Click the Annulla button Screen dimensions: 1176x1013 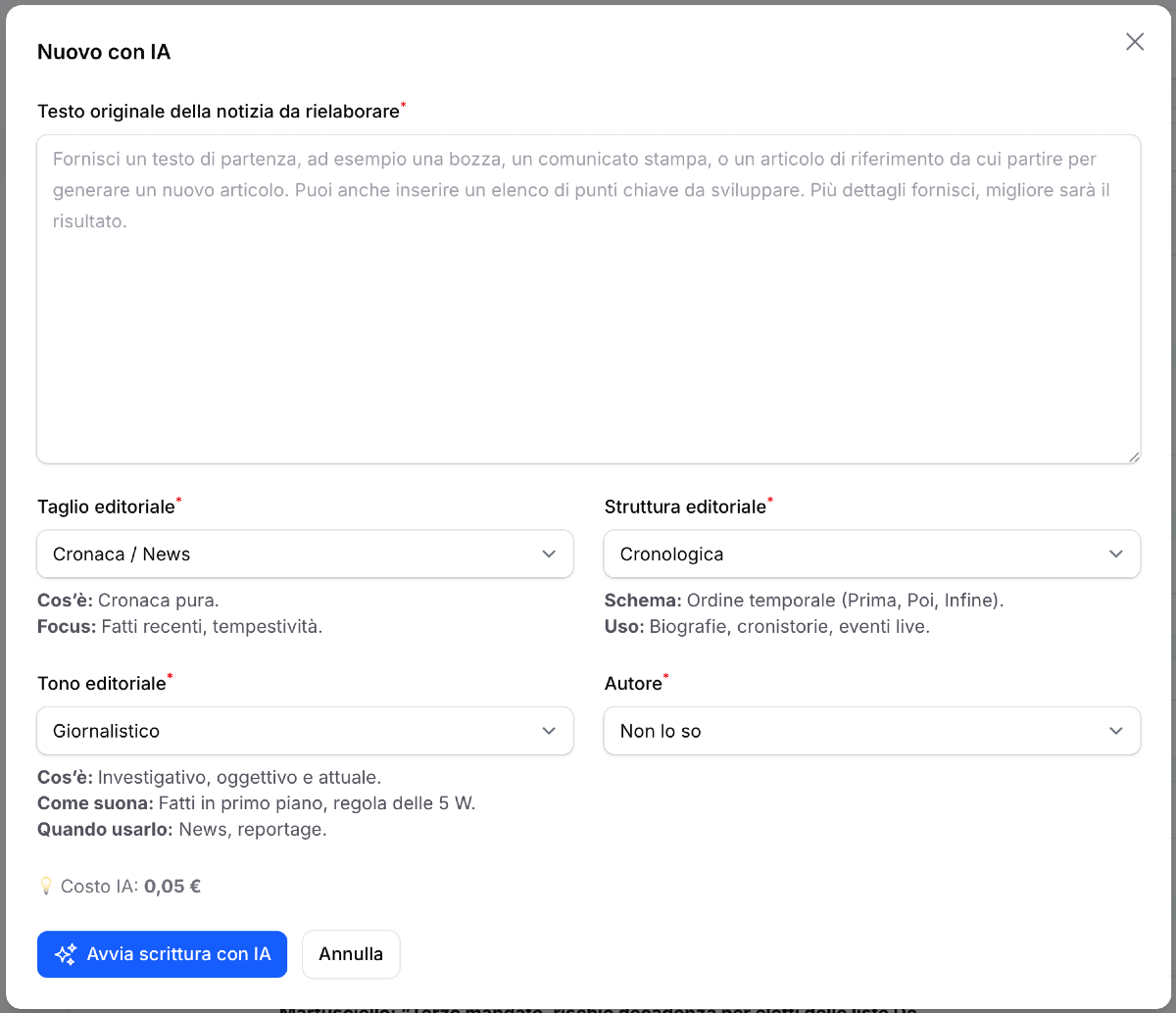point(351,954)
